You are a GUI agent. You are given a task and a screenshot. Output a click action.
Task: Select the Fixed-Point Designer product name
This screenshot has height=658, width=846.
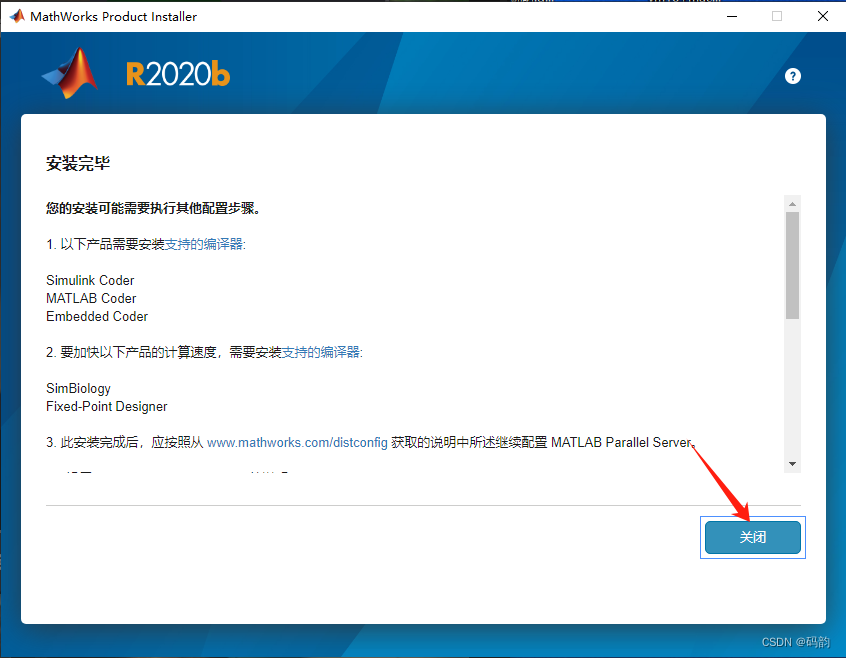coord(106,406)
